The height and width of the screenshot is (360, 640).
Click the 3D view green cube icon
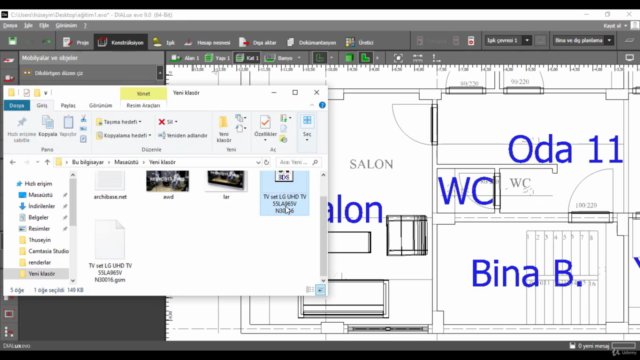point(349,58)
